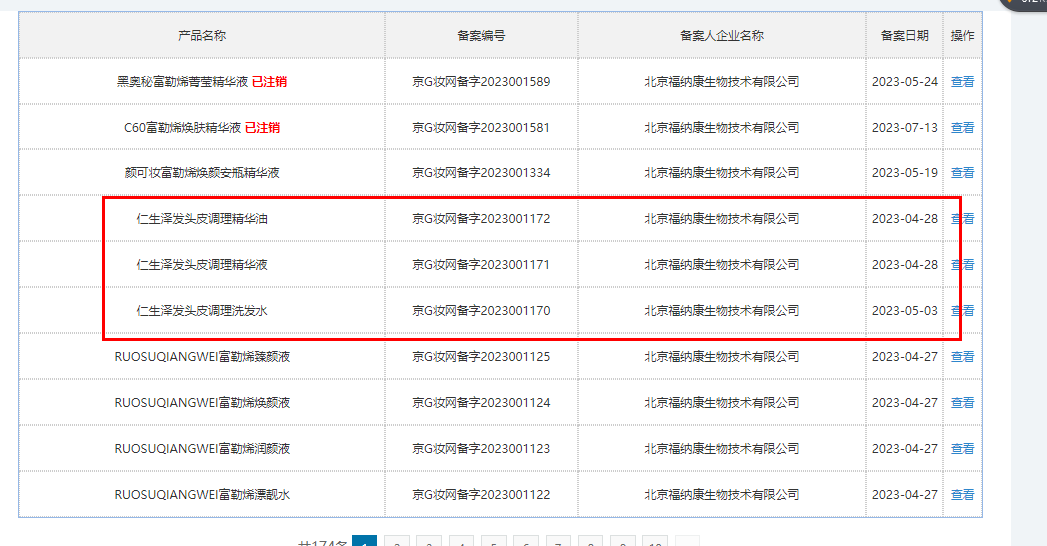
Task: Click product name 仁生泽发头皮调理精华油
Action: [202, 219]
